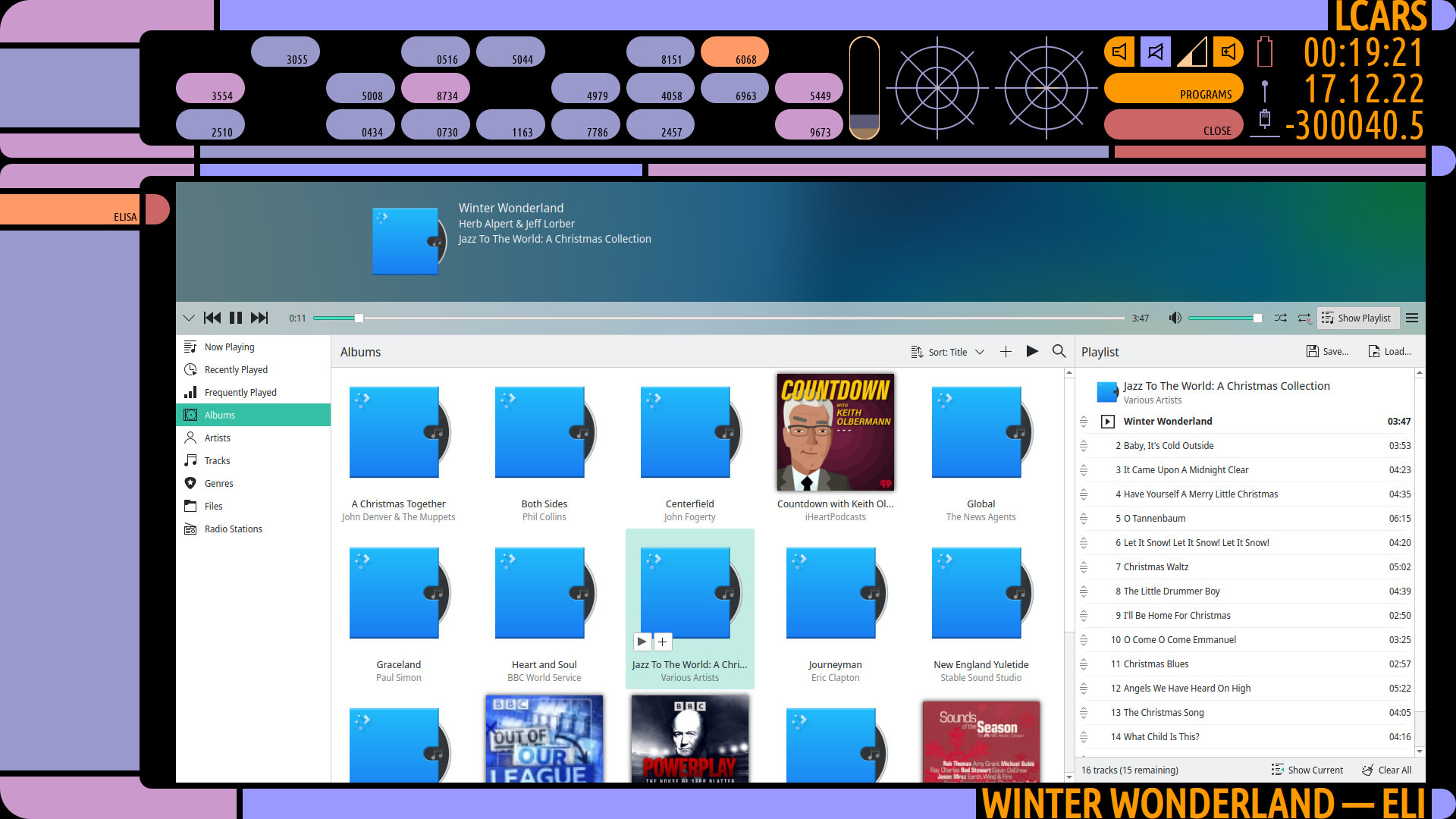This screenshot has height=819, width=1456.
Task: Collapse the header bar with chevron
Action: coord(189,318)
